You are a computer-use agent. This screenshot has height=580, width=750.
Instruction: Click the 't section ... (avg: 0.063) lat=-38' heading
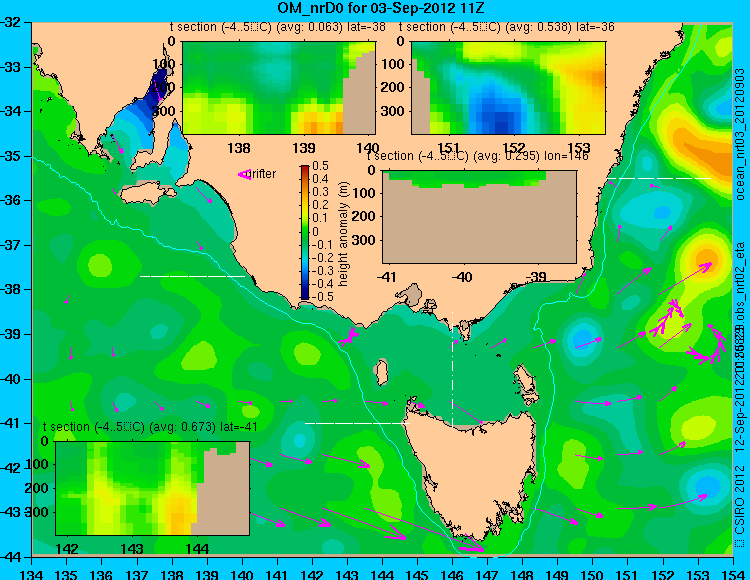[x=278, y=27]
